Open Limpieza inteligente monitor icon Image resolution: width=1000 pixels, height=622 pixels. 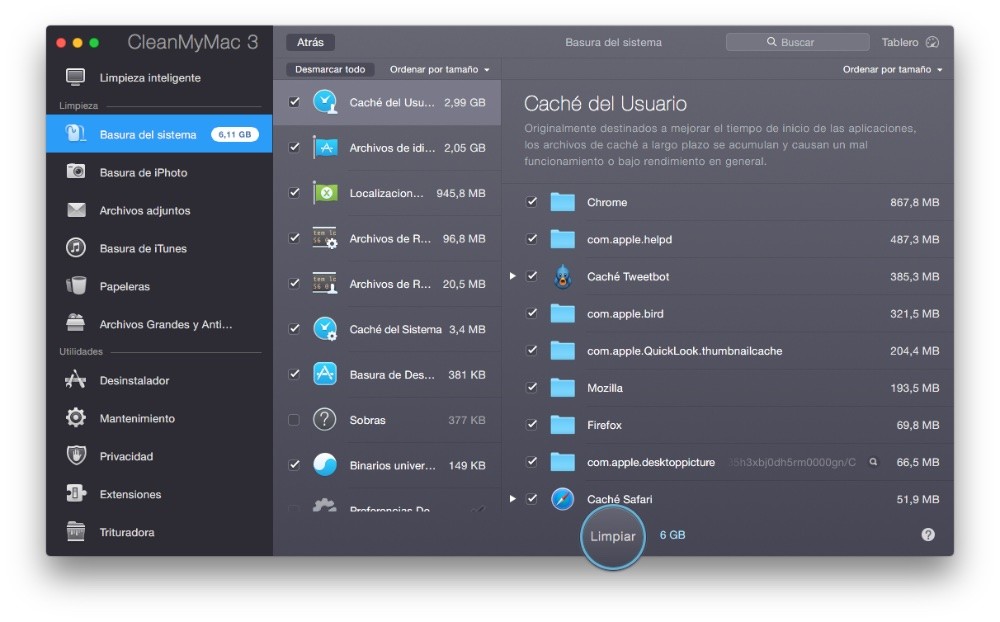tap(75, 77)
